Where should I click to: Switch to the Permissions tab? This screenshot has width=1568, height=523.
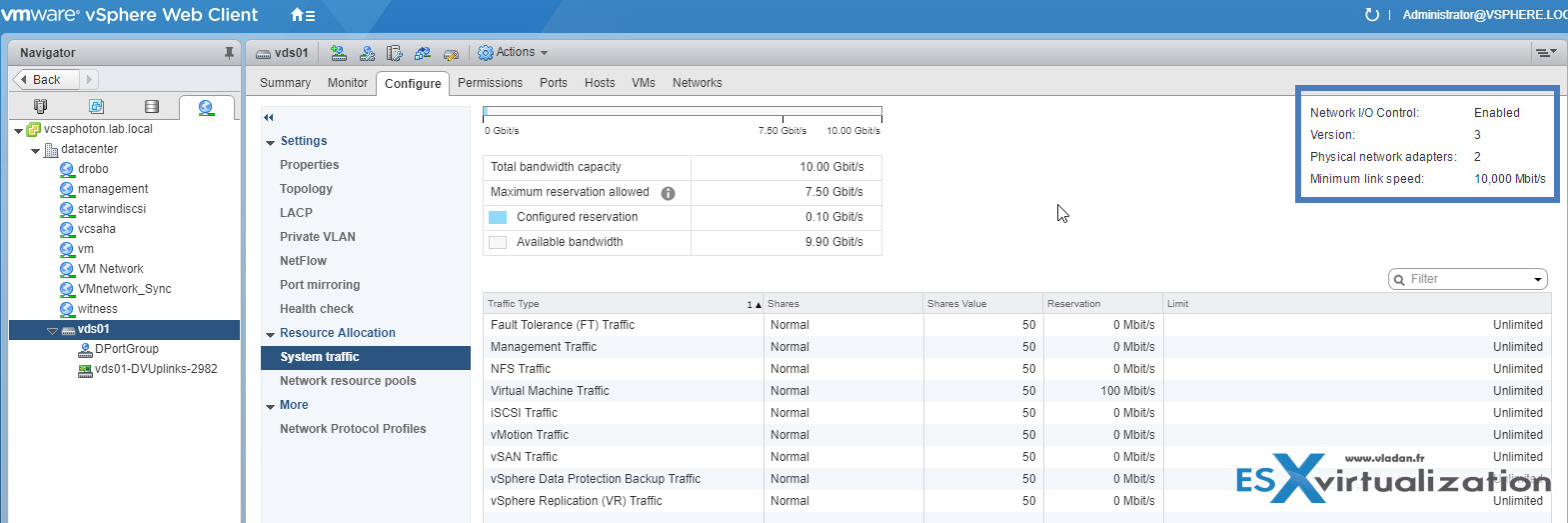(490, 83)
